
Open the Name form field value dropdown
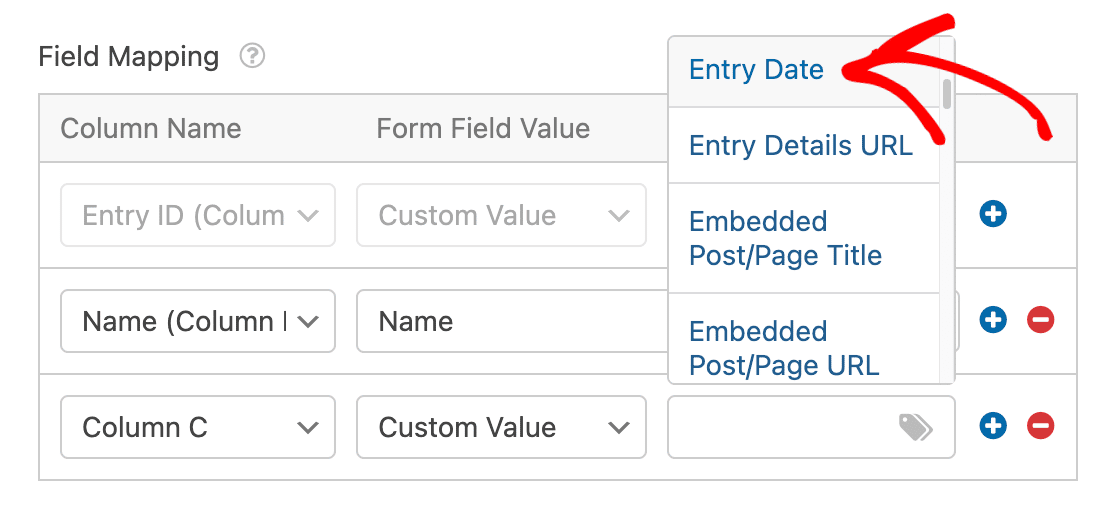pyautogui.click(x=512, y=321)
